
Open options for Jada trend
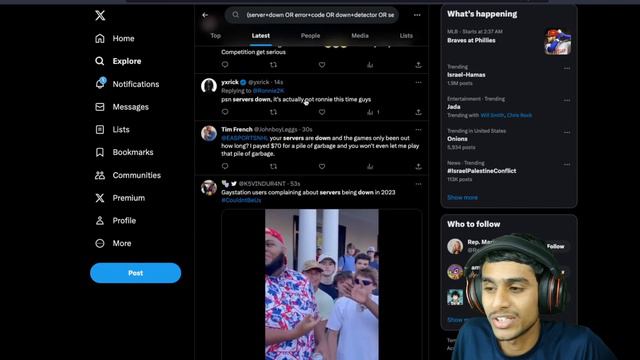(567, 100)
